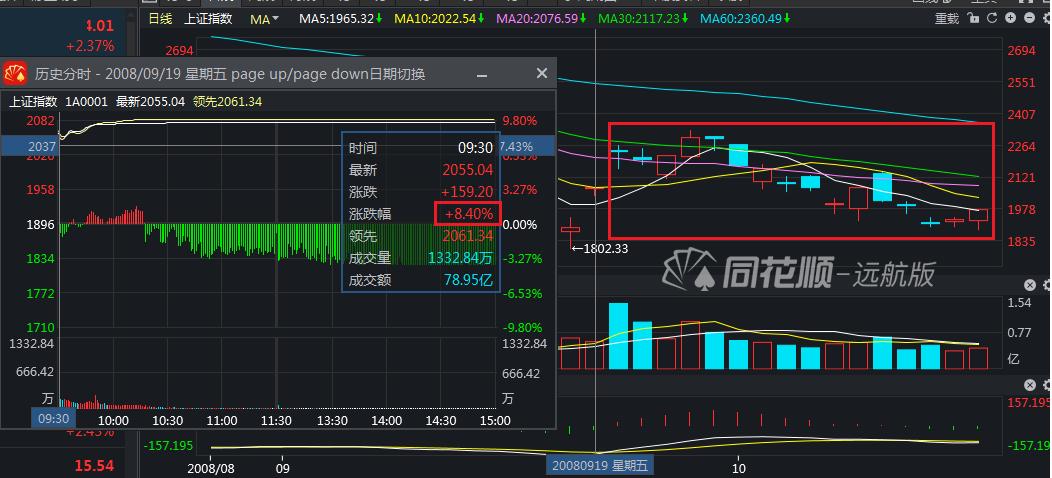Click MA30:2117.23 indicator value

pyautogui.click(x=644, y=19)
